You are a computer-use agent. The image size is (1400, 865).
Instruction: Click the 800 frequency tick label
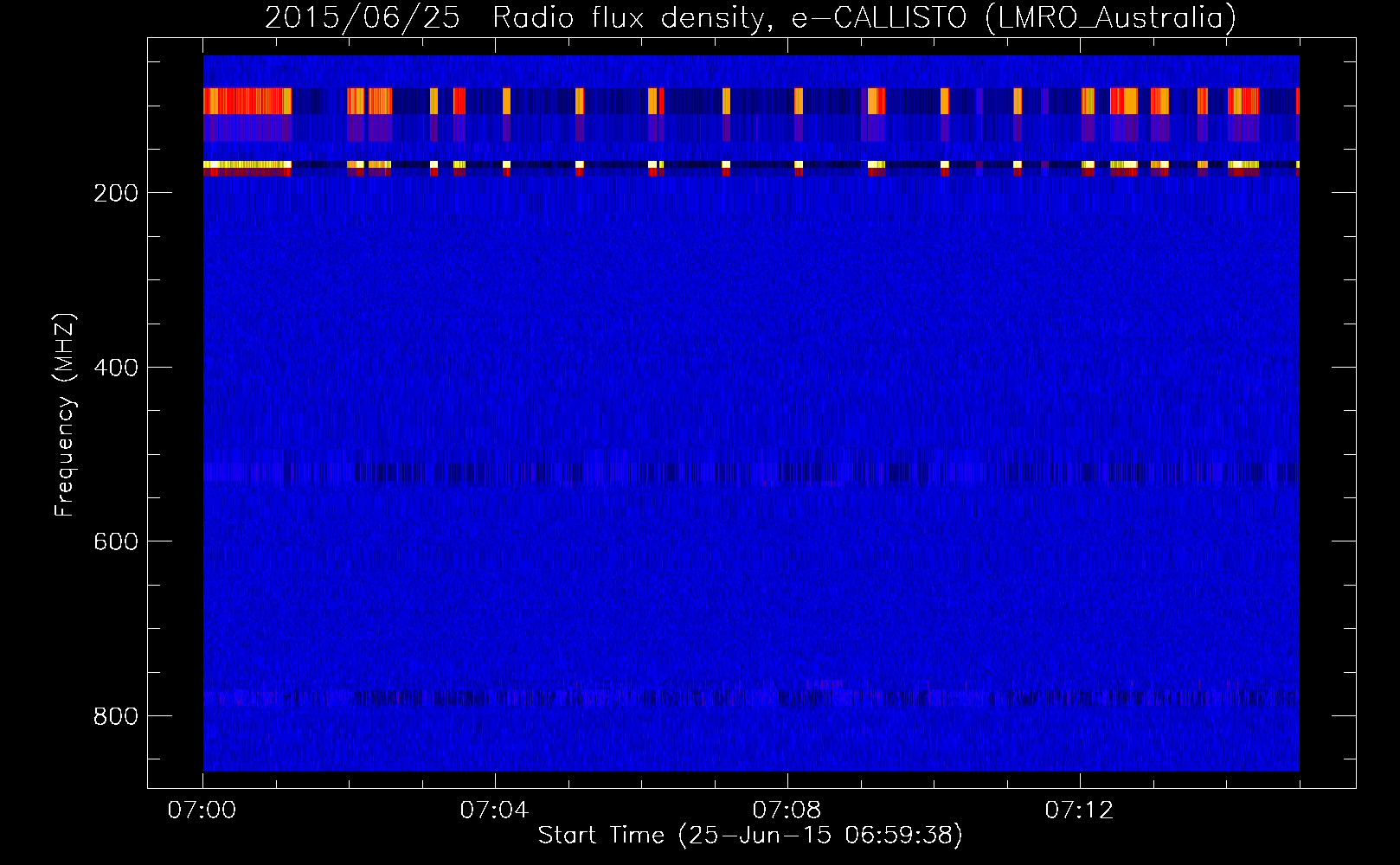click(x=116, y=716)
